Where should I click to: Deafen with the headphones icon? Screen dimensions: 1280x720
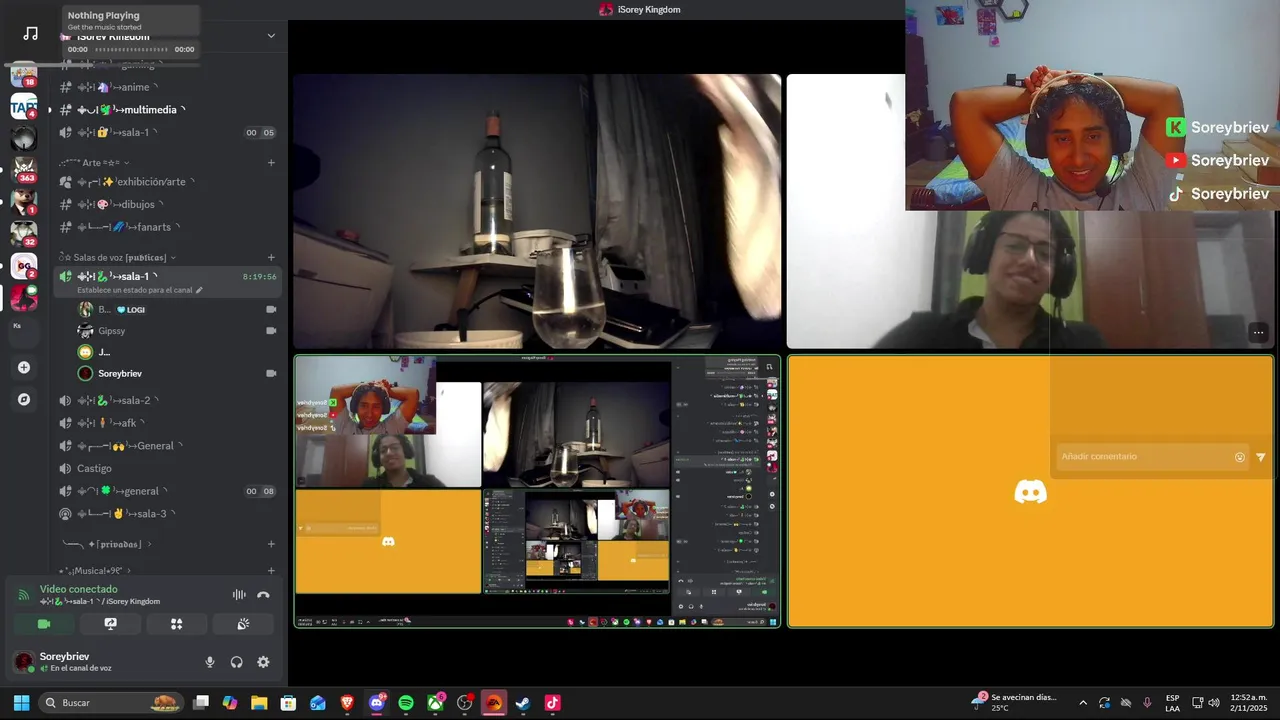[237, 662]
